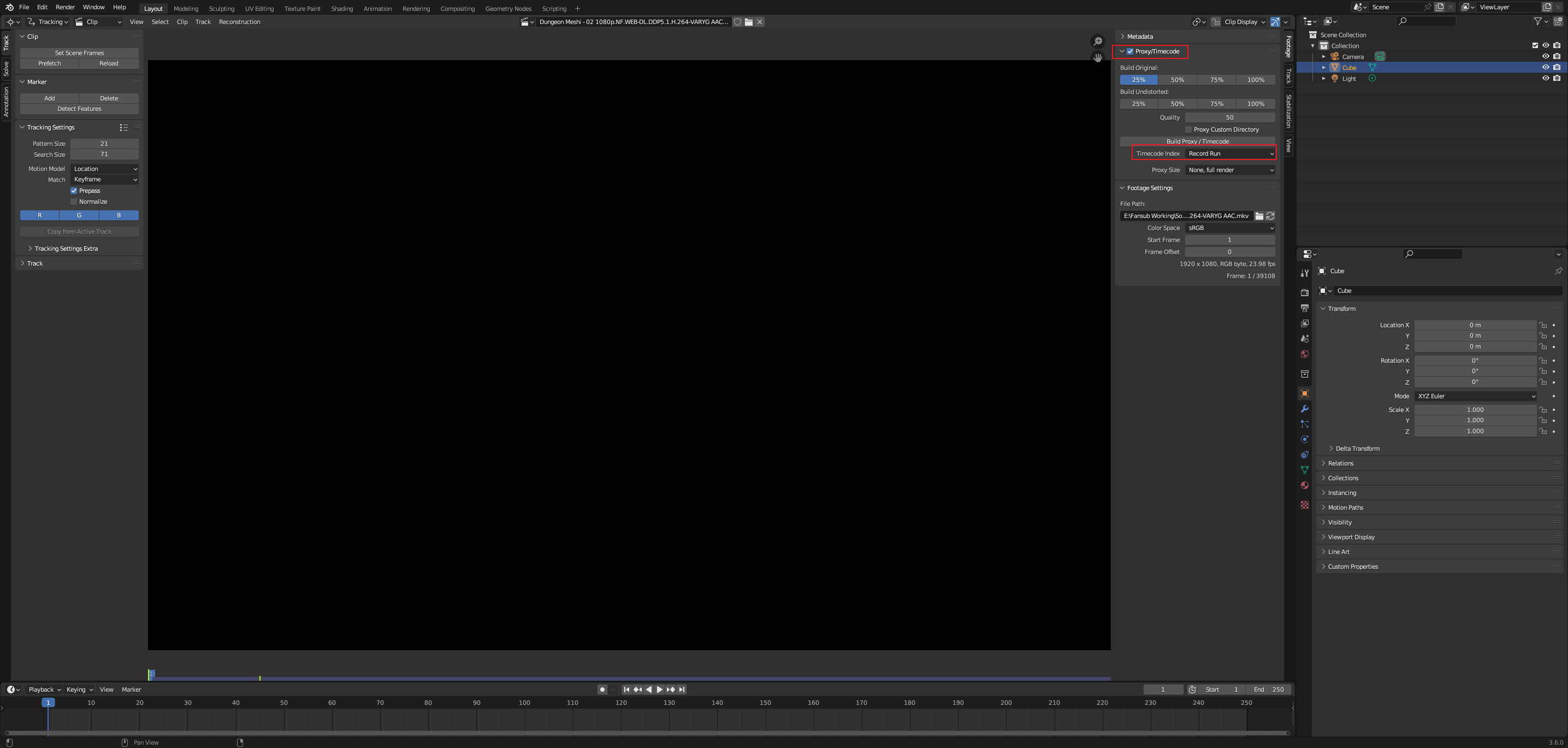Hide the Camera object in viewport

click(x=1546, y=57)
